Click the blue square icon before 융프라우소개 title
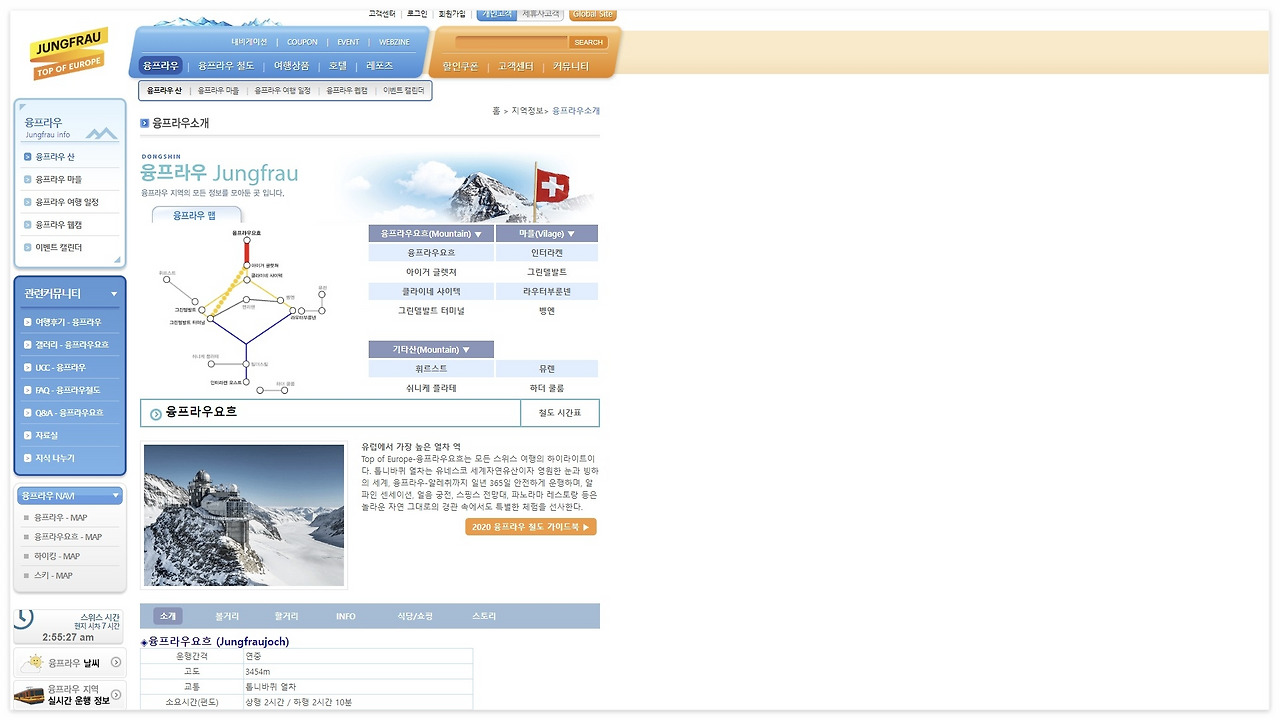The height and width of the screenshot is (720, 1280). coord(144,123)
